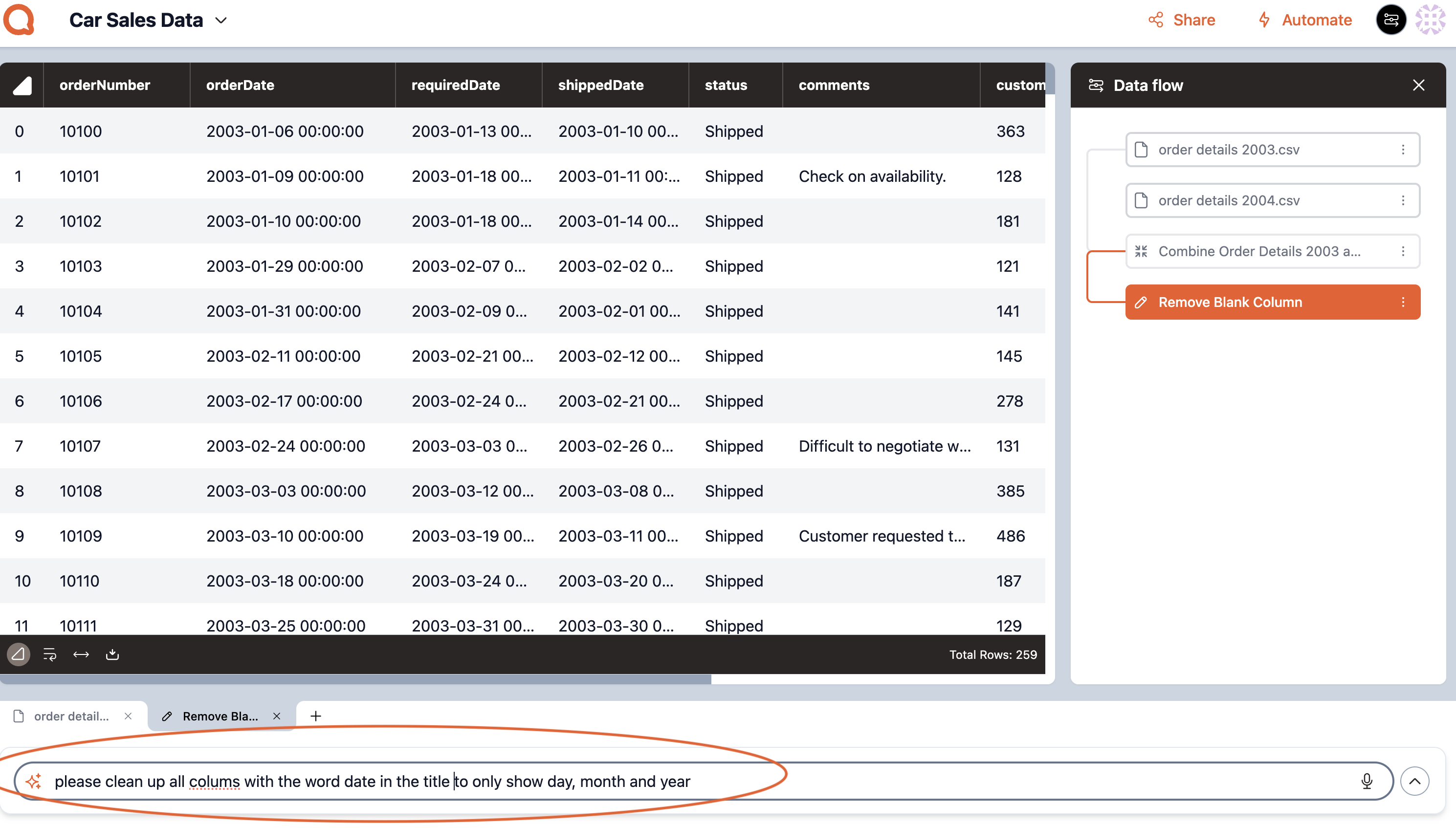
Task: Click the export/download icon in status bar
Action: pos(112,654)
